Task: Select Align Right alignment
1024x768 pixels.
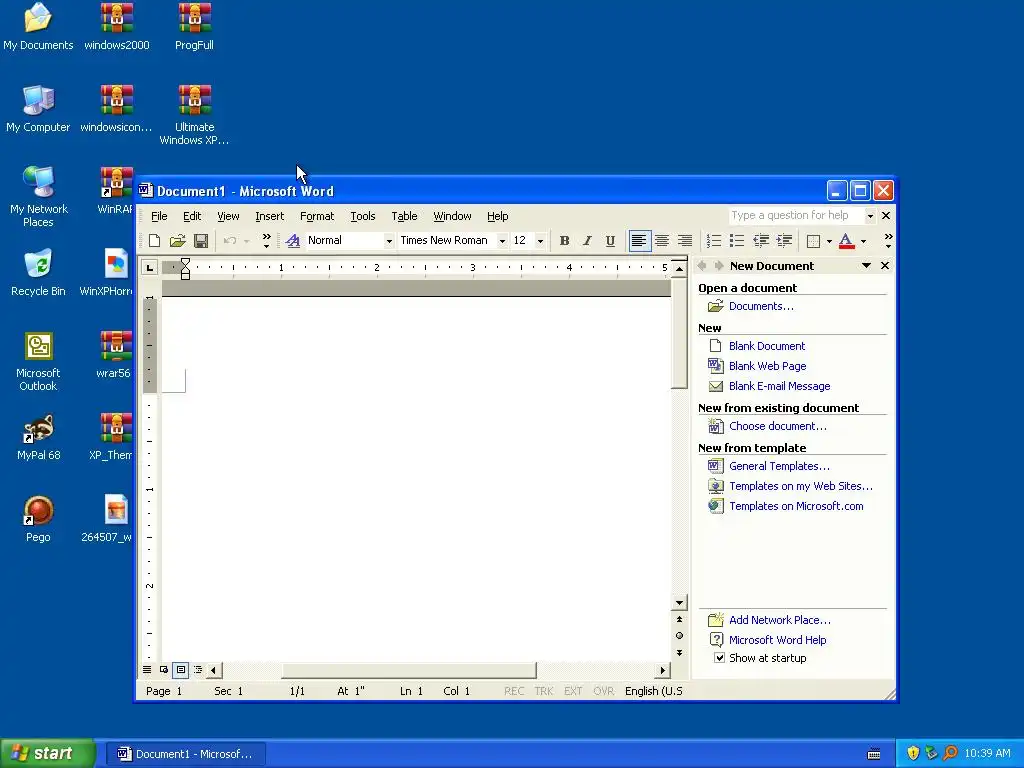Action: [x=684, y=241]
